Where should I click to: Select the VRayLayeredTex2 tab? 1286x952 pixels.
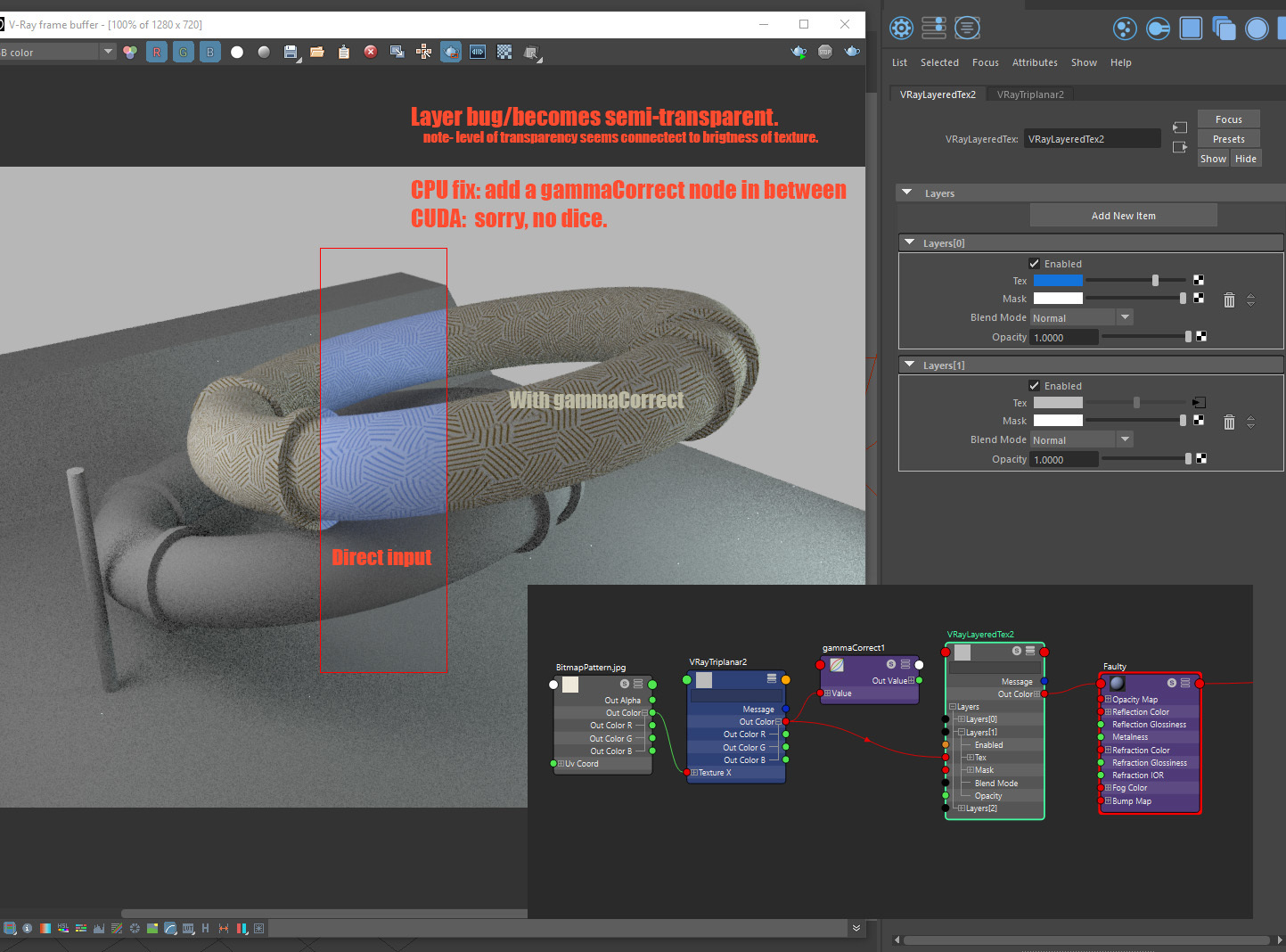pyautogui.click(x=938, y=94)
